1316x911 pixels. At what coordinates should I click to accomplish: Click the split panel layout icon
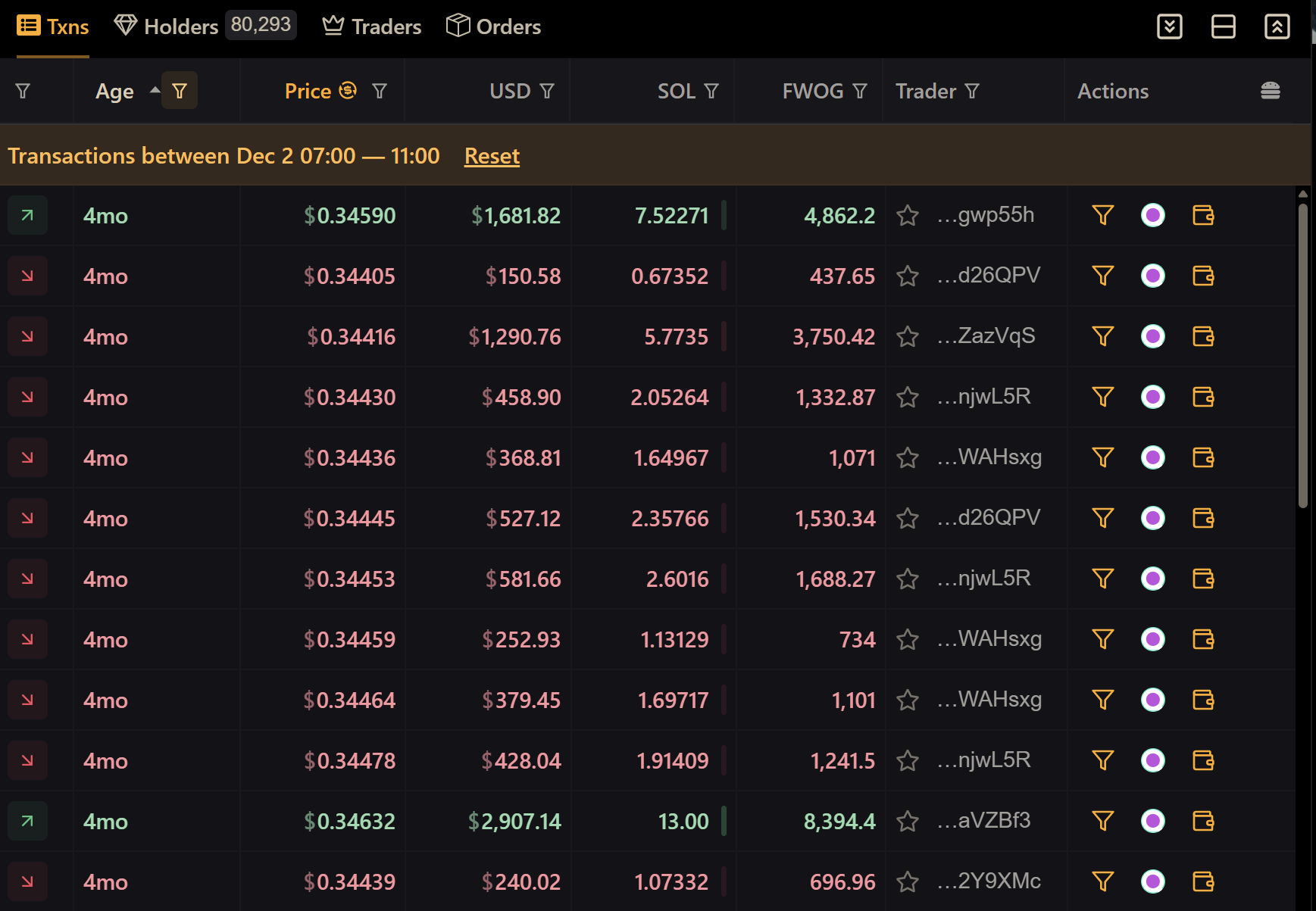click(1223, 27)
